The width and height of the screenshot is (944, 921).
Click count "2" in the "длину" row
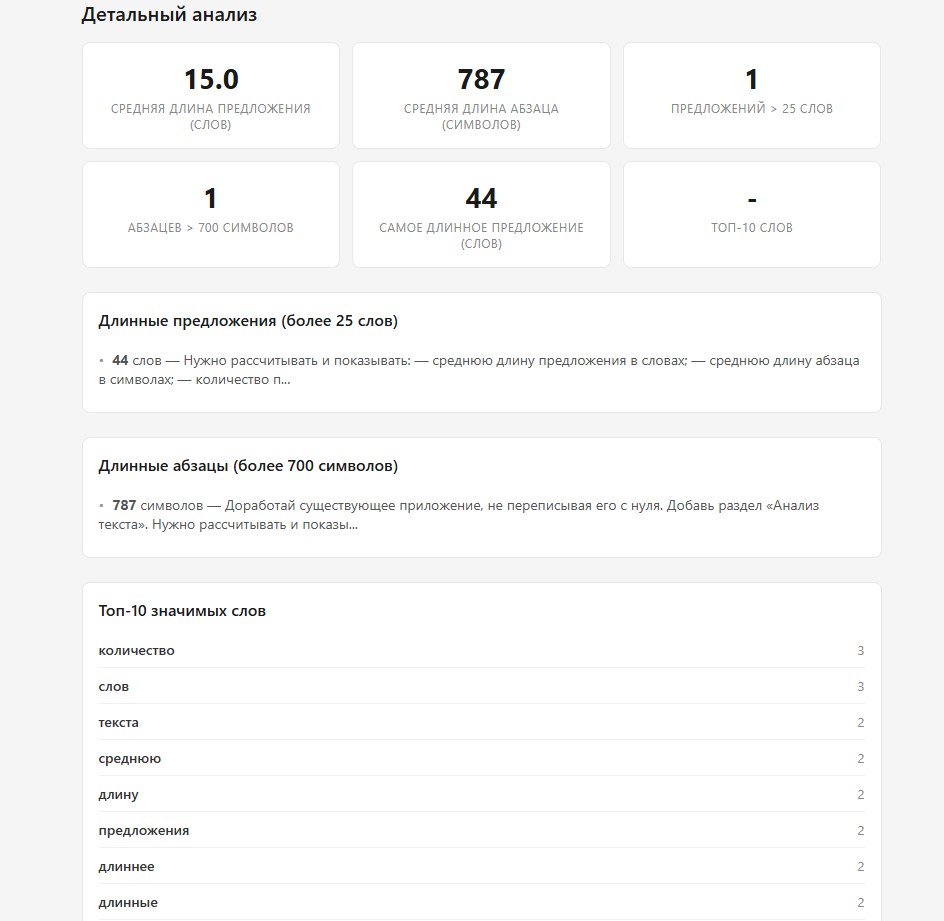pos(861,795)
